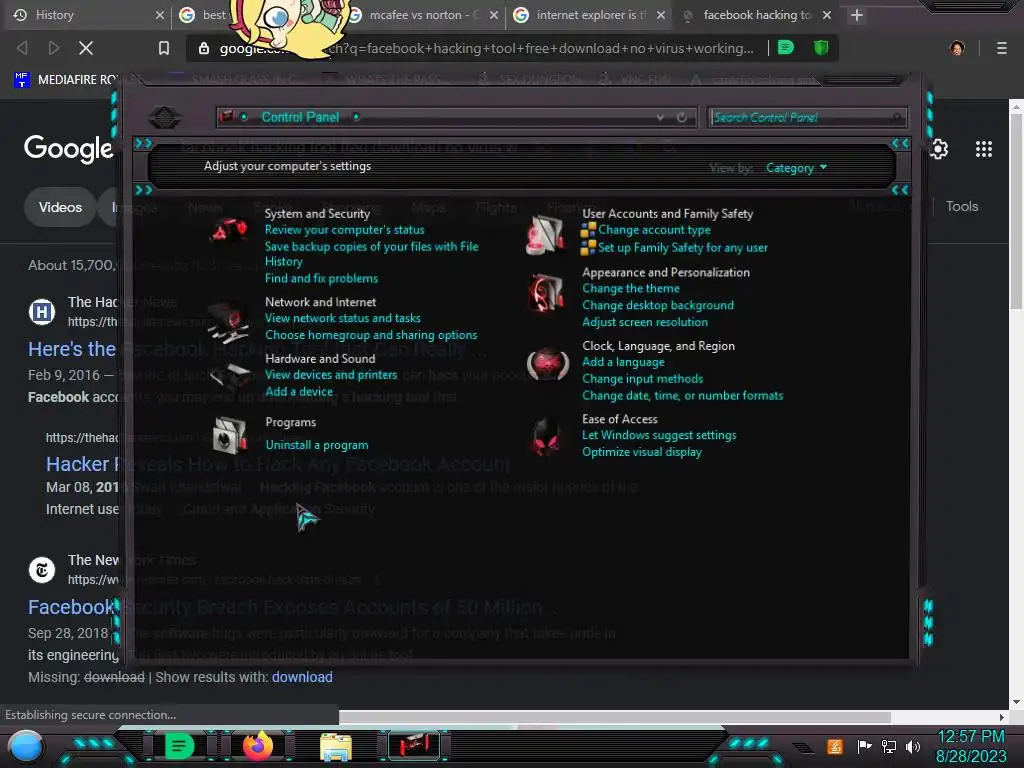This screenshot has height=768, width=1024.
Task: Click Change input methods link
Action: point(643,379)
